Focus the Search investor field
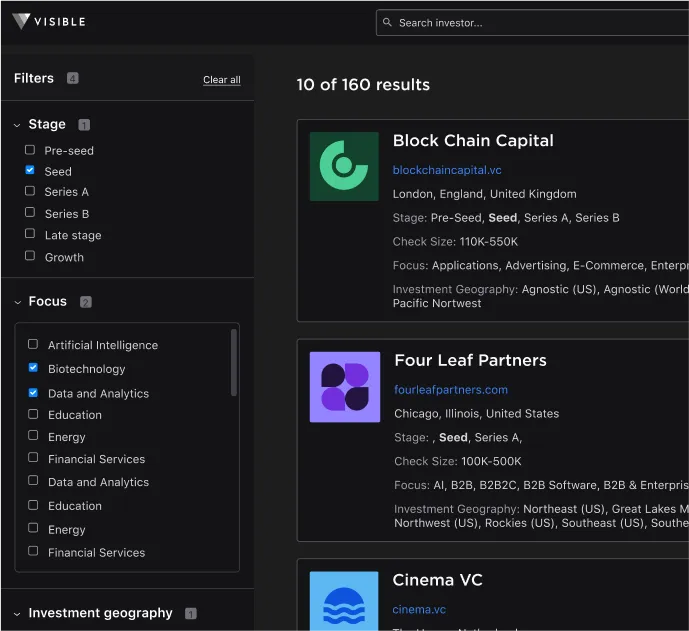 [532, 23]
